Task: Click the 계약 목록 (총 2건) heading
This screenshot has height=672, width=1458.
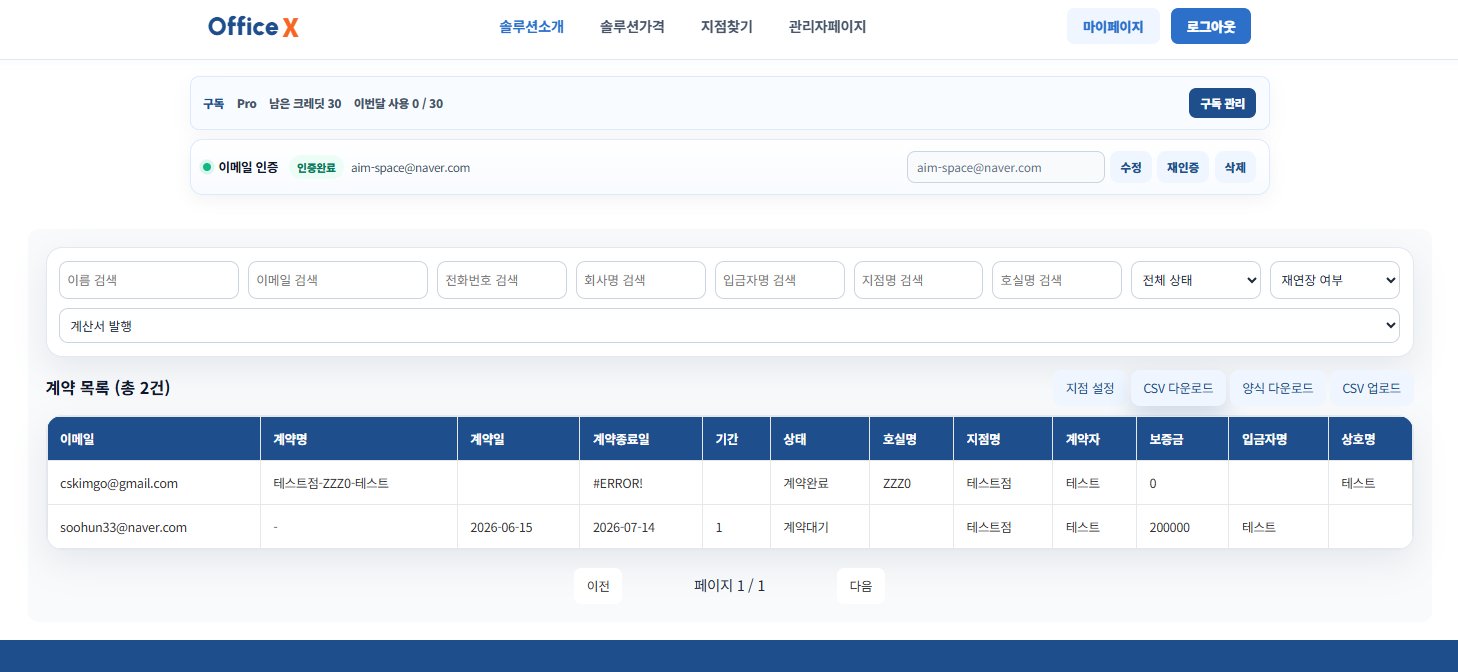Action: (x=108, y=388)
